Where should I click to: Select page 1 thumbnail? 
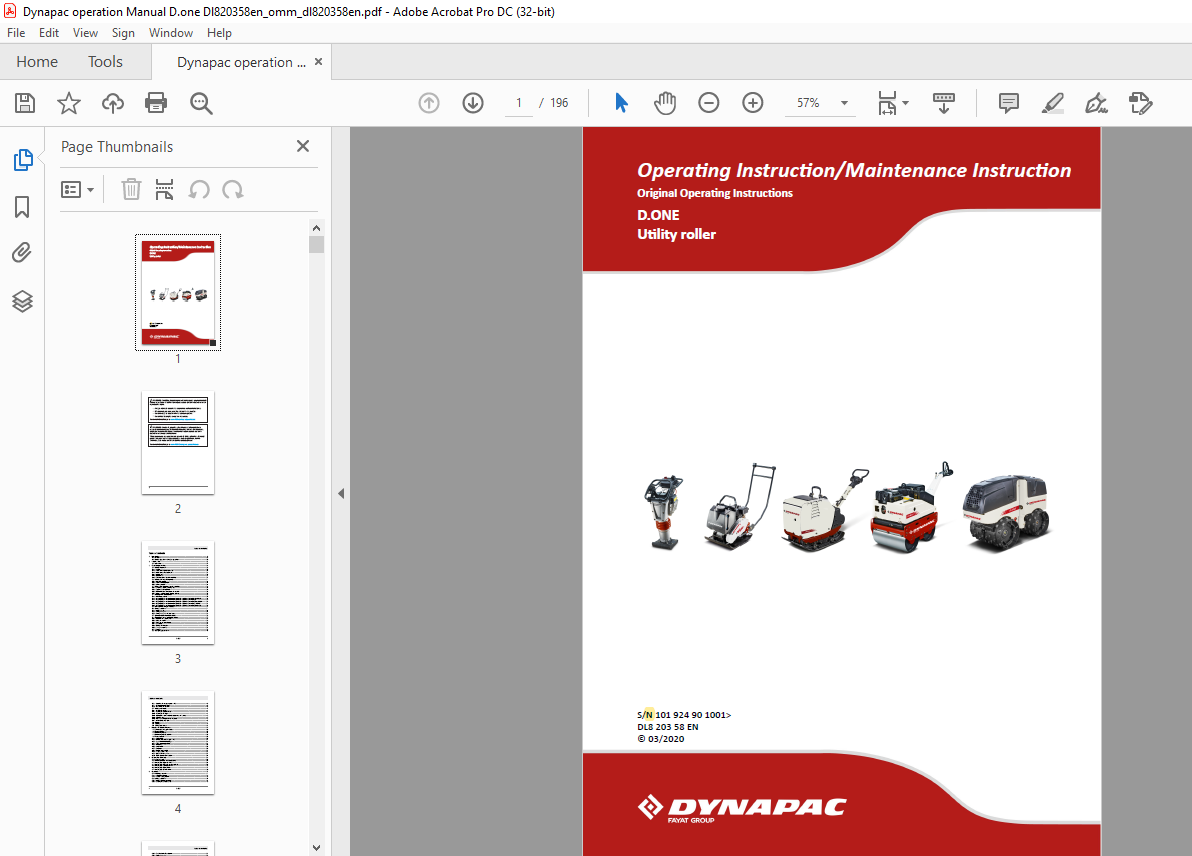click(178, 293)
